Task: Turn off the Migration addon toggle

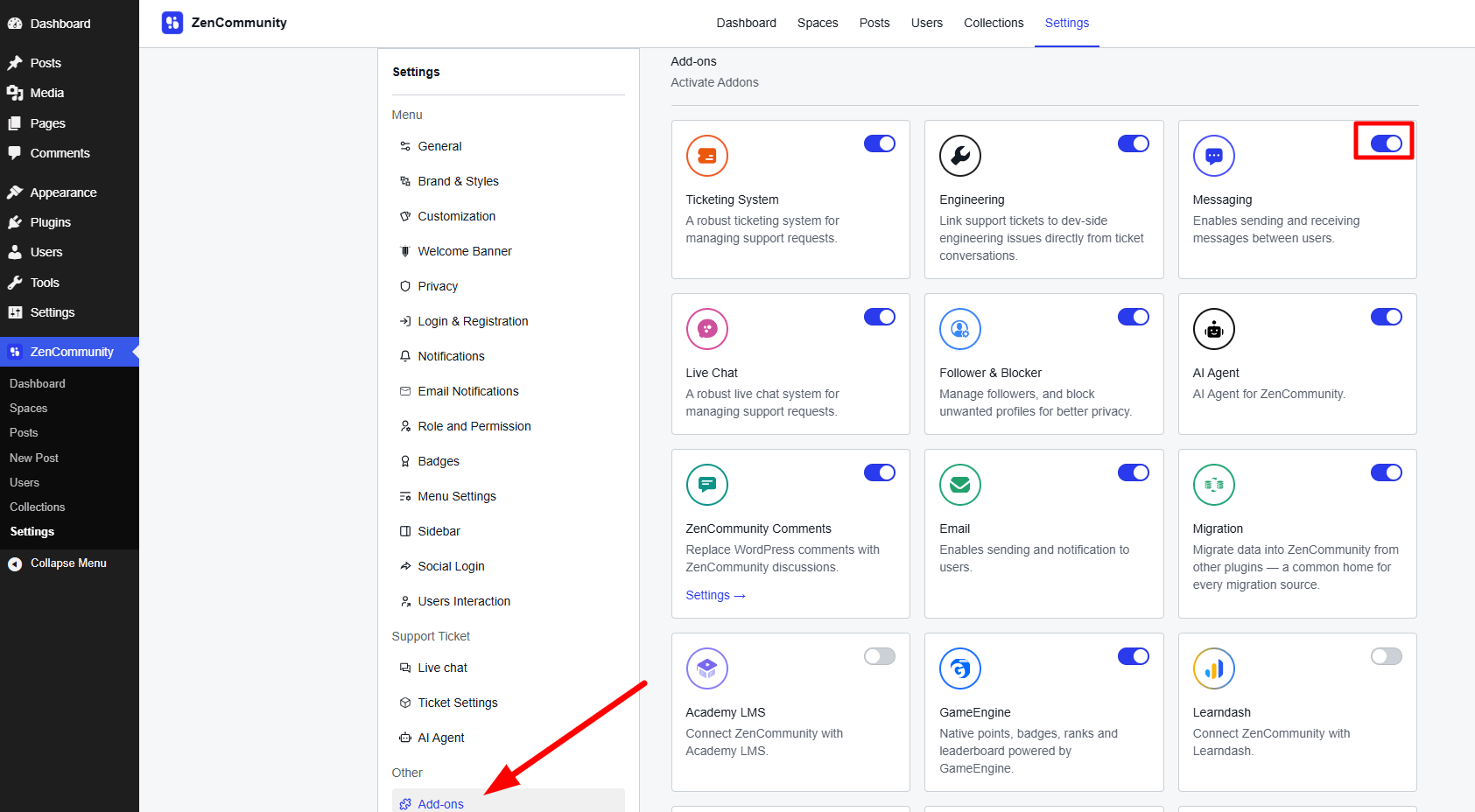Action: tap(1387, 472)
